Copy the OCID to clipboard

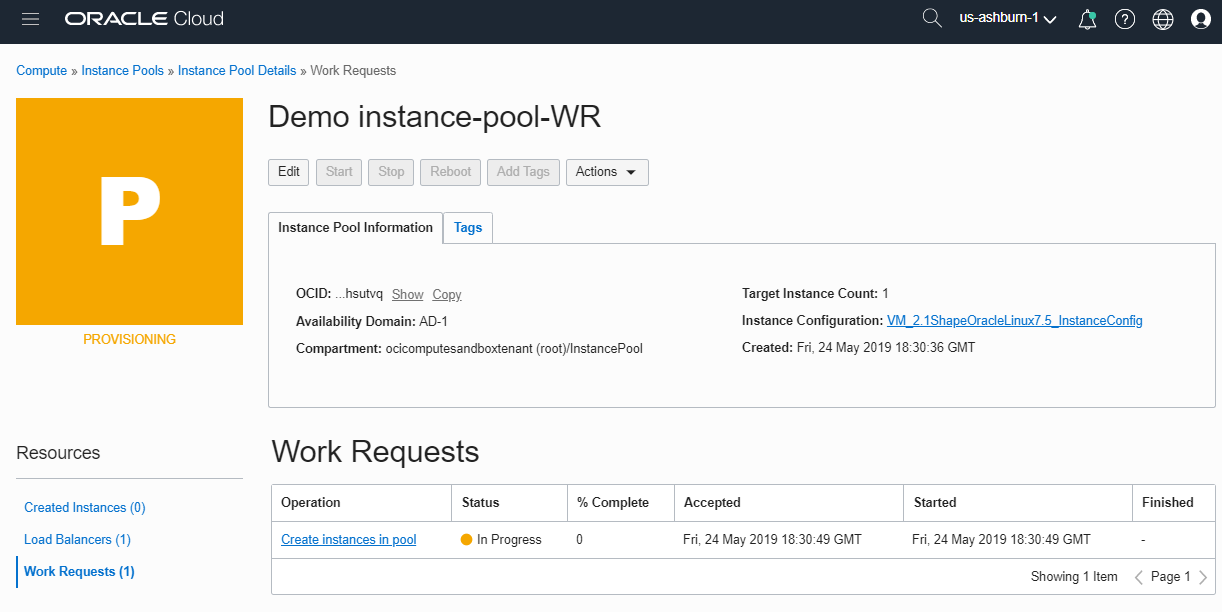click(x=446, y=293)
